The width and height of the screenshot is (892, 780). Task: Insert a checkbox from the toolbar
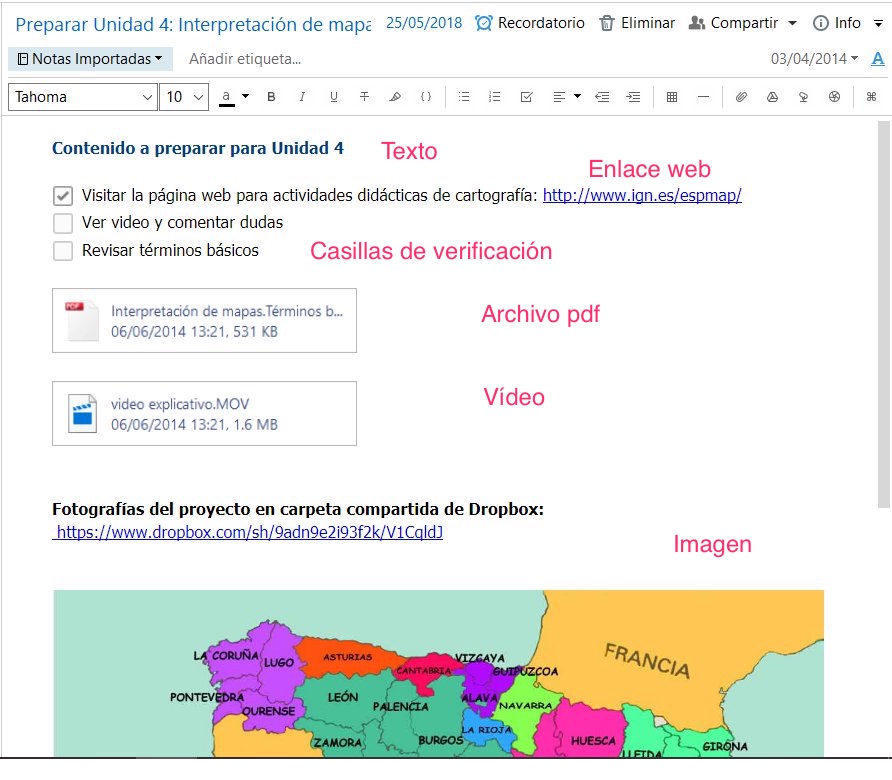pyautogui.click(x=526, y=97)
